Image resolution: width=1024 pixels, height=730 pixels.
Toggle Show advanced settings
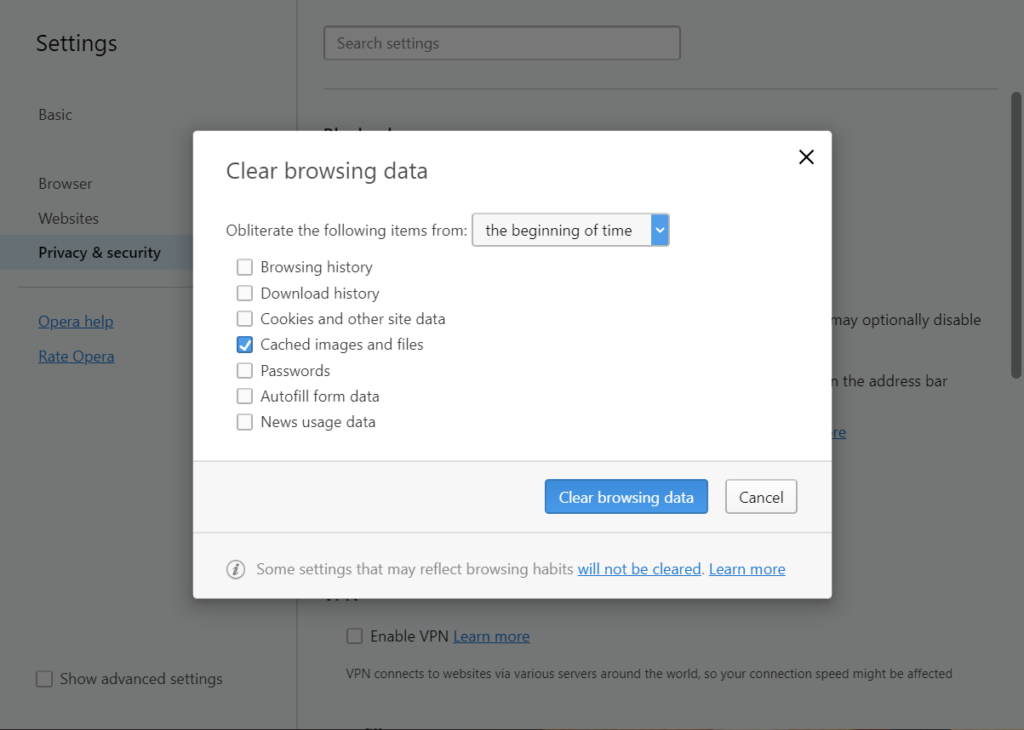point(44,679)
